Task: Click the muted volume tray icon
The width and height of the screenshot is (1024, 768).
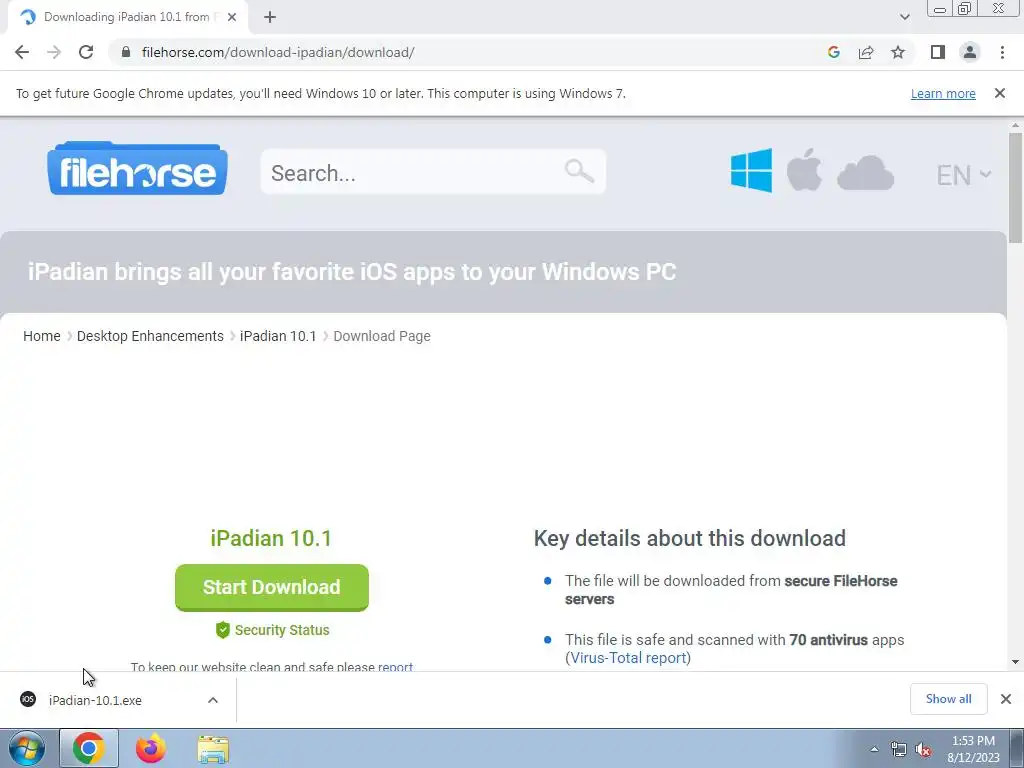Action: [923, 750]
